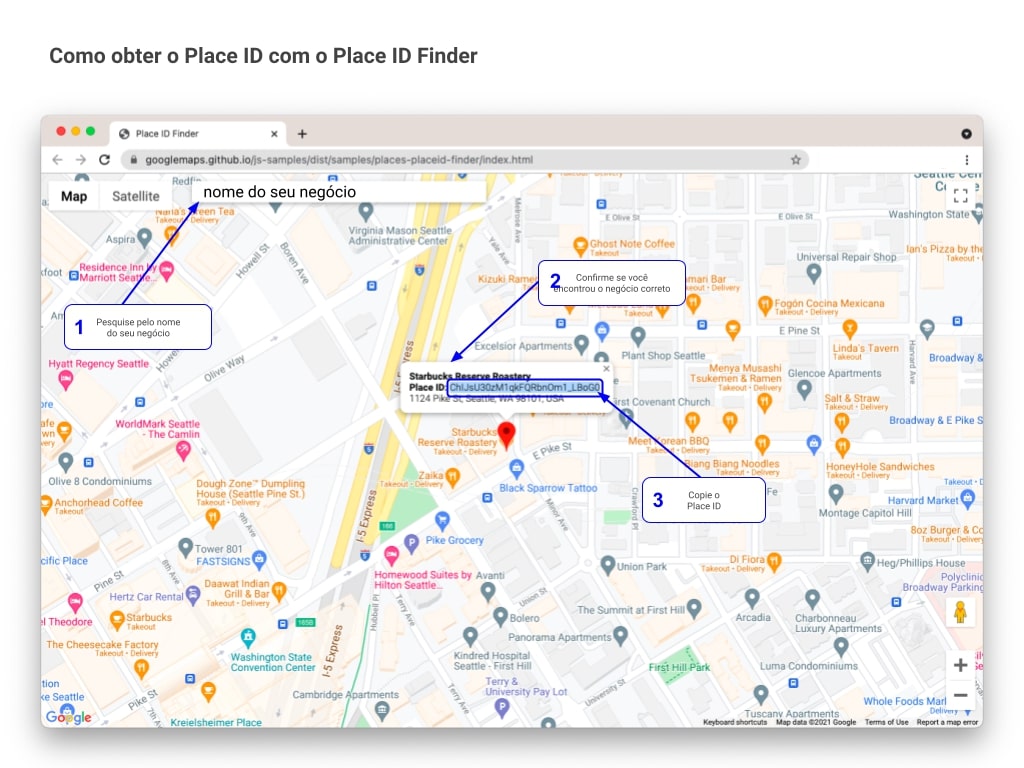Click the Hertz Car Rental pin

point(193,594)
